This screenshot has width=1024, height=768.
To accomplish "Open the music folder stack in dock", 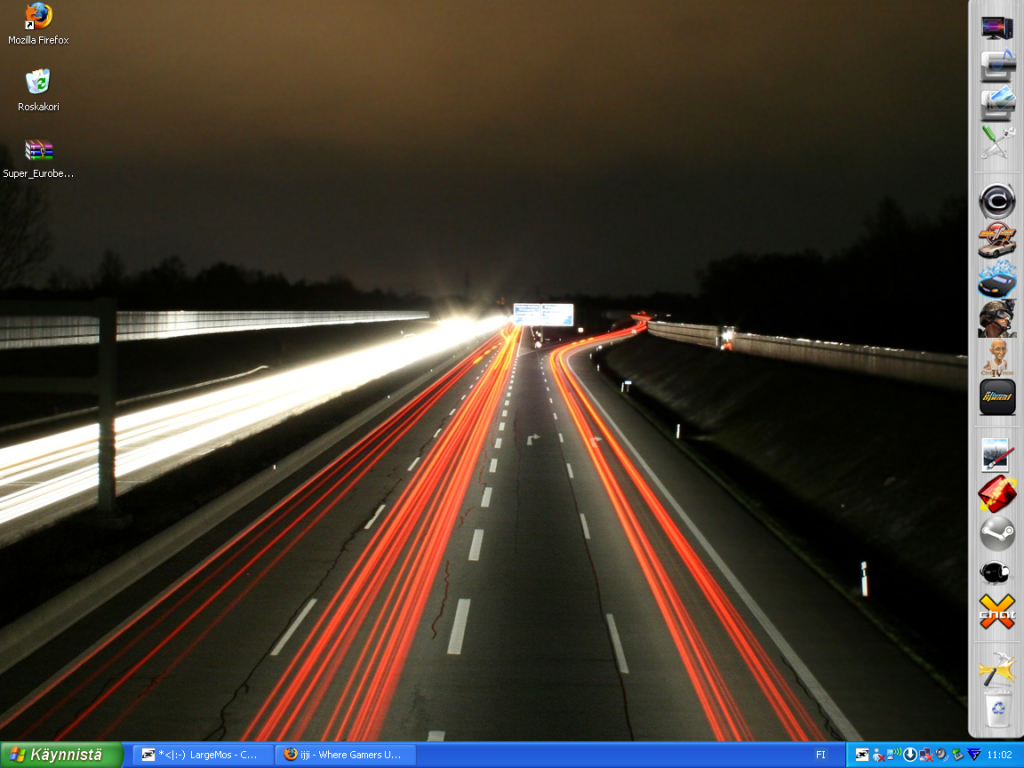I will (997, 66).
